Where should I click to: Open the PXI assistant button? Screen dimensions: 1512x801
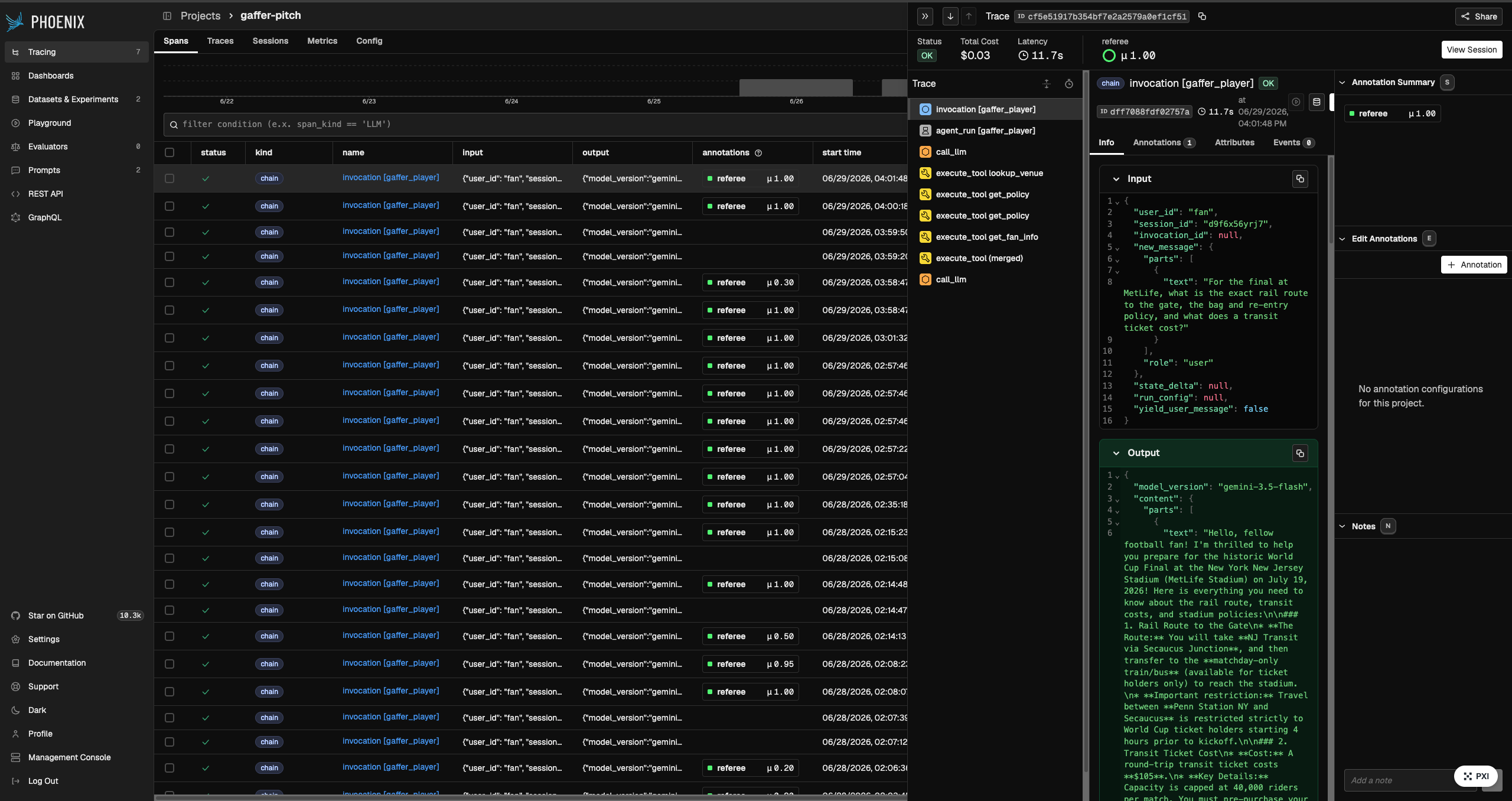point(1476,776)
